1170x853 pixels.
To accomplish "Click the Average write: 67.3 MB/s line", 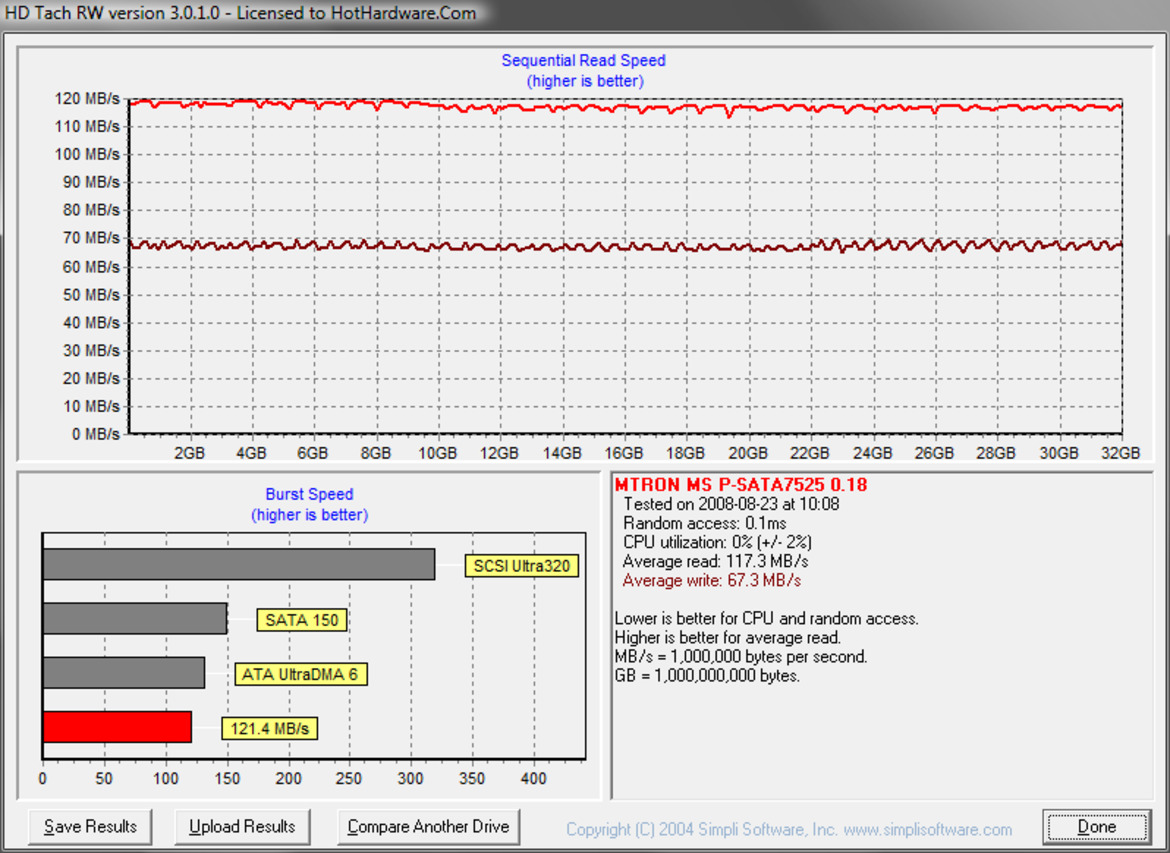I will (712, 581).
